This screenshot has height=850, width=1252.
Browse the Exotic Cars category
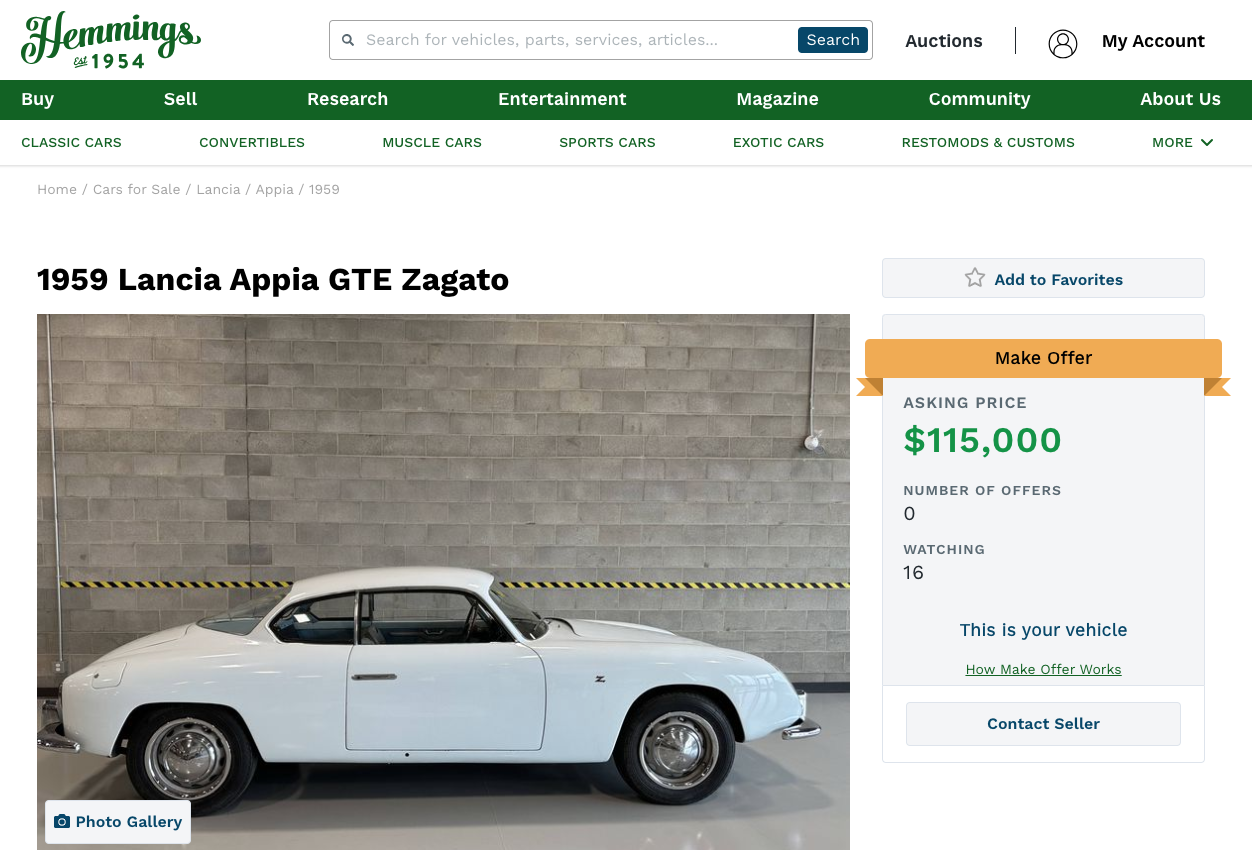pyautogui.click(x=779, y=143)
